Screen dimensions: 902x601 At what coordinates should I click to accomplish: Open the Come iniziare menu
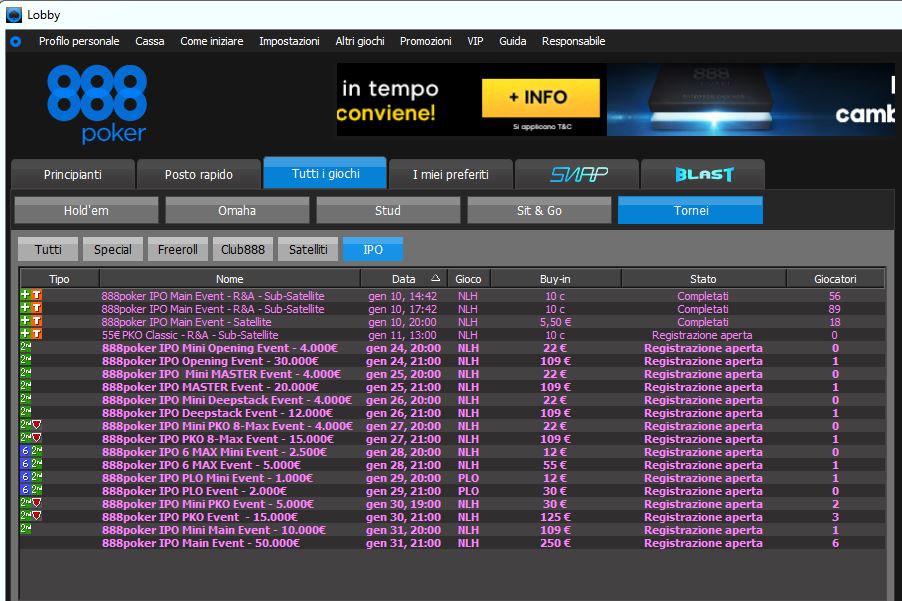212,41
